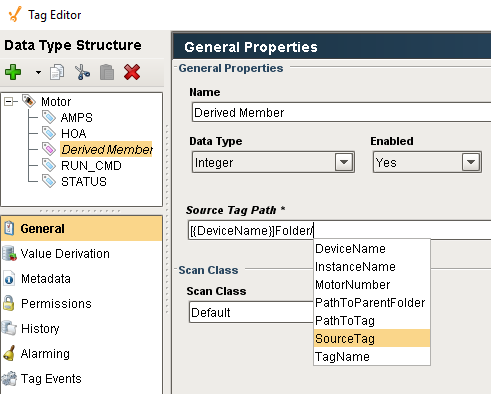The width and height of the screenshot is (491, 394).
Task: Choose SourceTag from parameter list
Action: point(372,339)
